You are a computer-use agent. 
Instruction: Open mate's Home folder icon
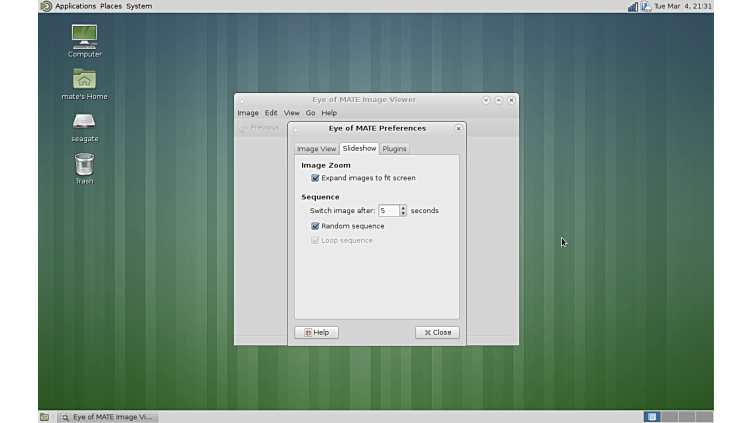tap(84, 79)
